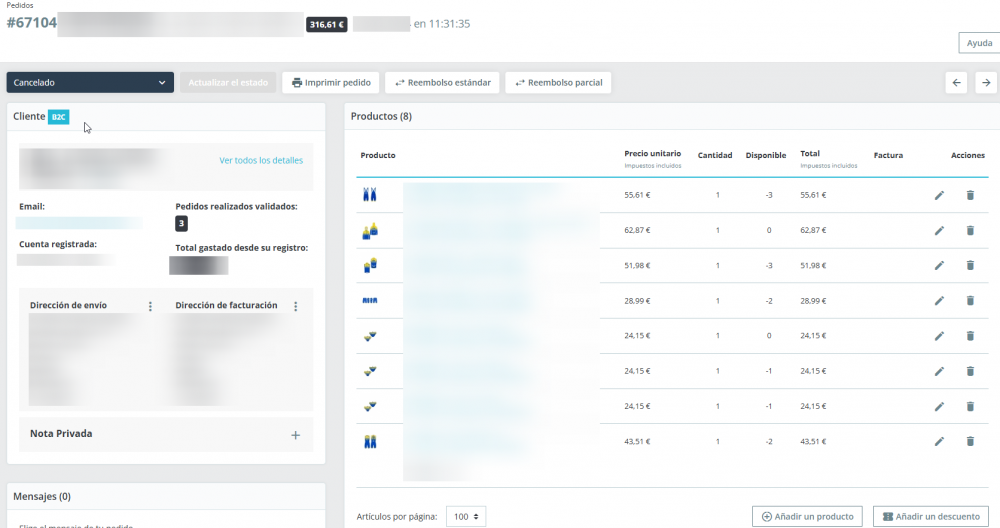Screen dimensions: 1000x528
Task: Click Reembolso parcial button
Action: pos(558,82)
